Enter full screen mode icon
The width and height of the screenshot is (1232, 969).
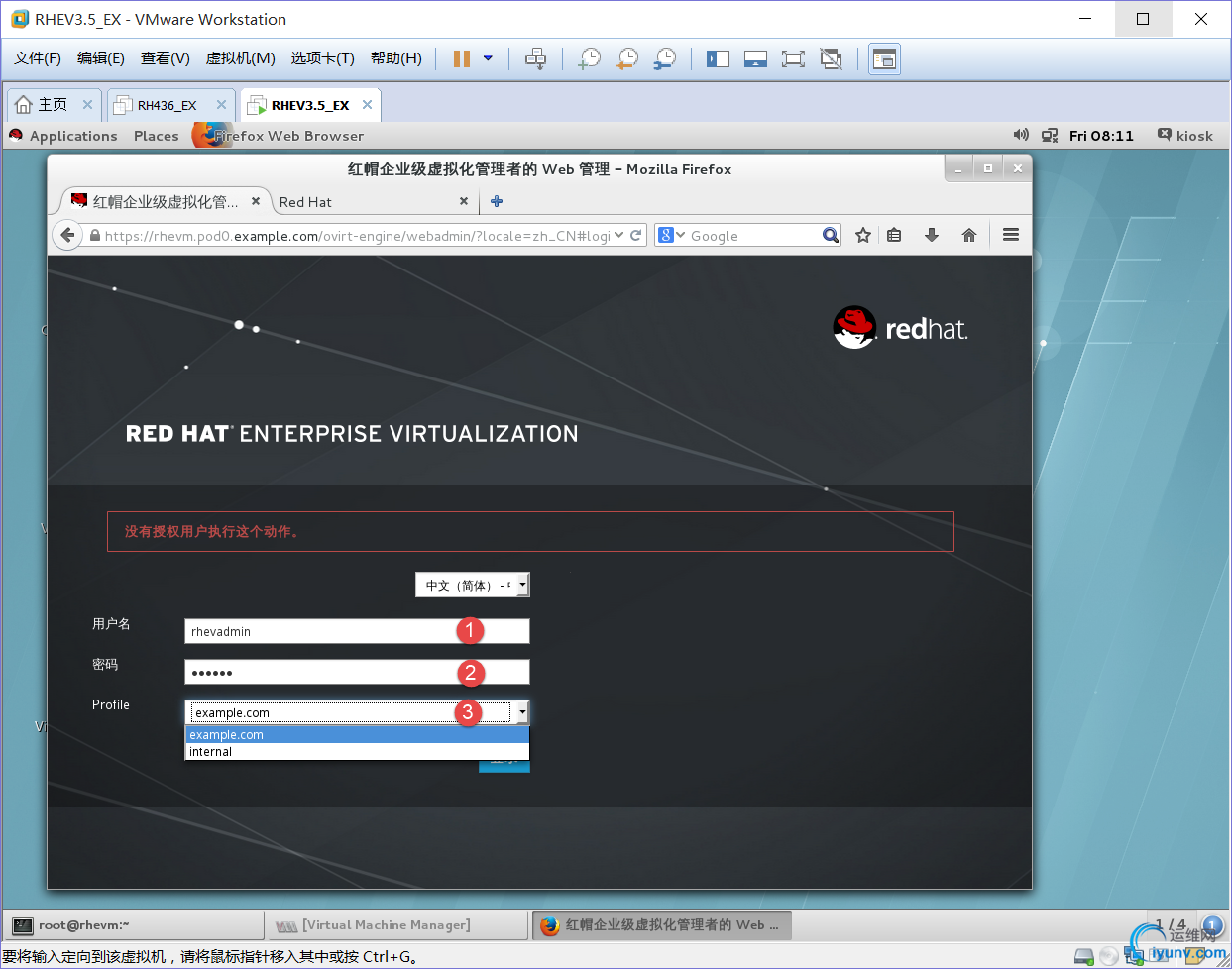(x=793, y=59)
